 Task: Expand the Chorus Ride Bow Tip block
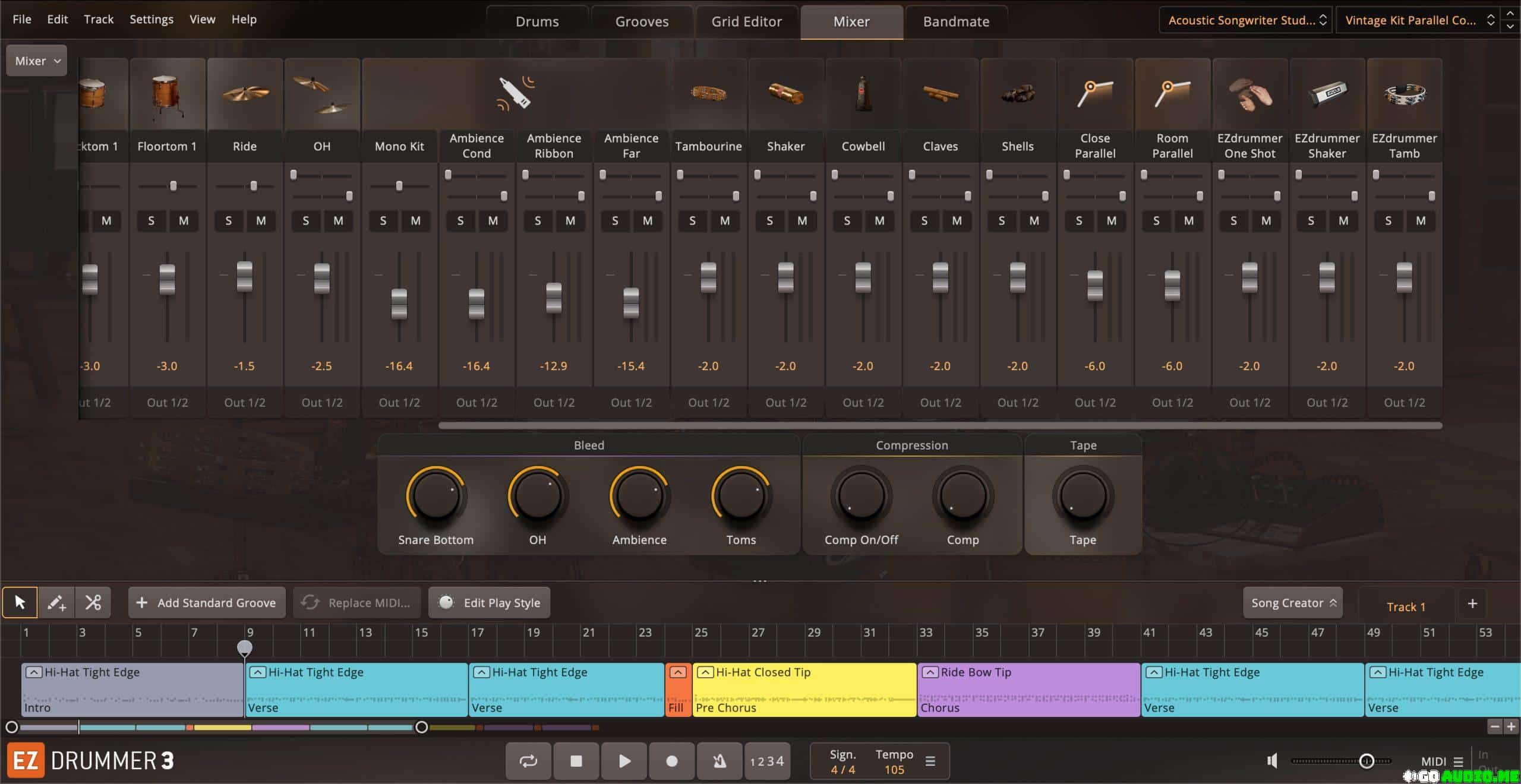point(930,672)
